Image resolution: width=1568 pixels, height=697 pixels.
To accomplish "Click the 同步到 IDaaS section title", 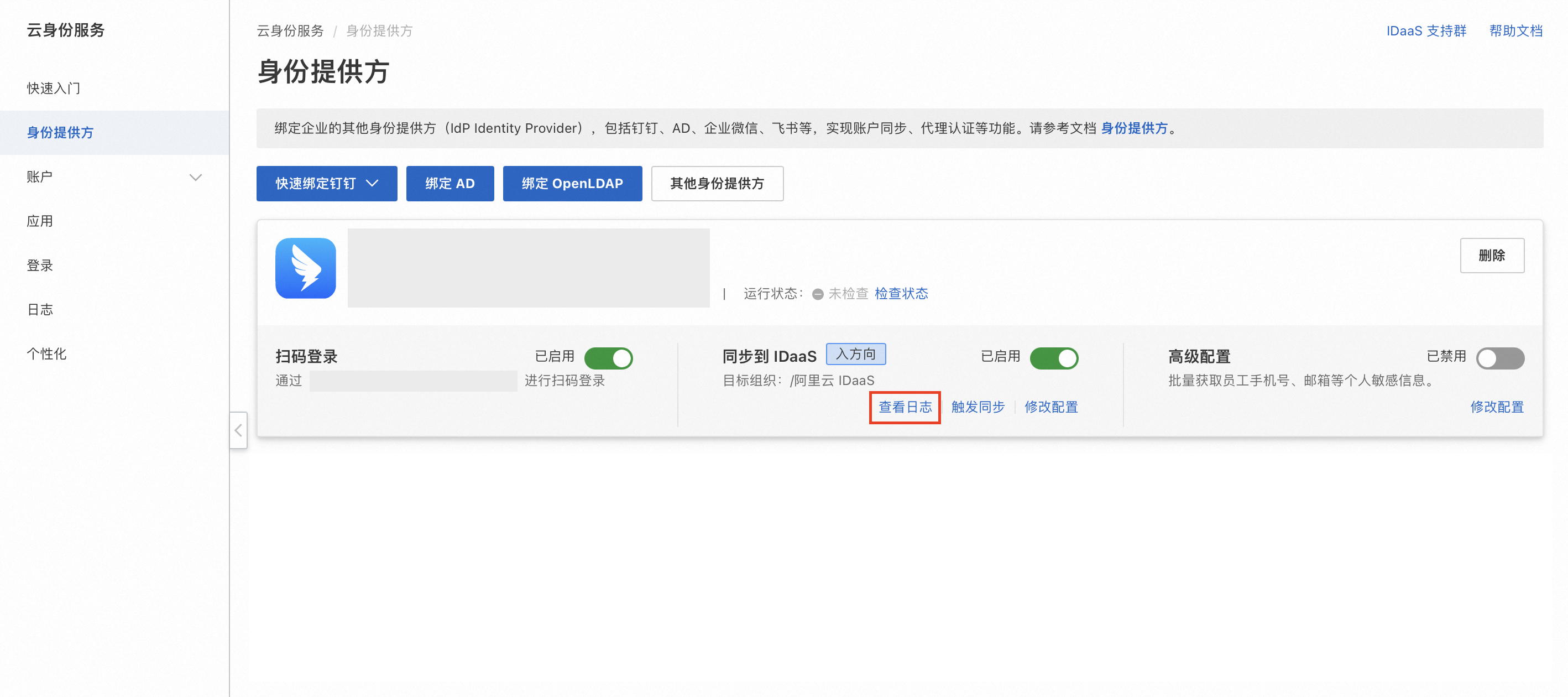I will point(770,356).
